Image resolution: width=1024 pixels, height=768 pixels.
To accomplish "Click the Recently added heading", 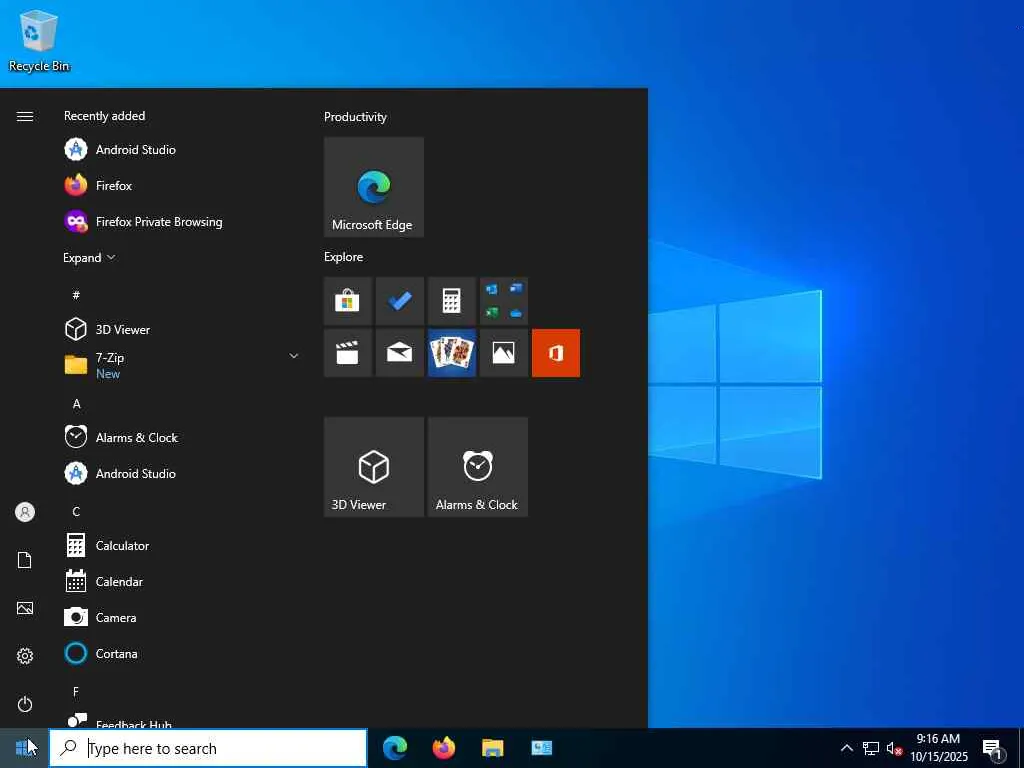I will point(104,116).
